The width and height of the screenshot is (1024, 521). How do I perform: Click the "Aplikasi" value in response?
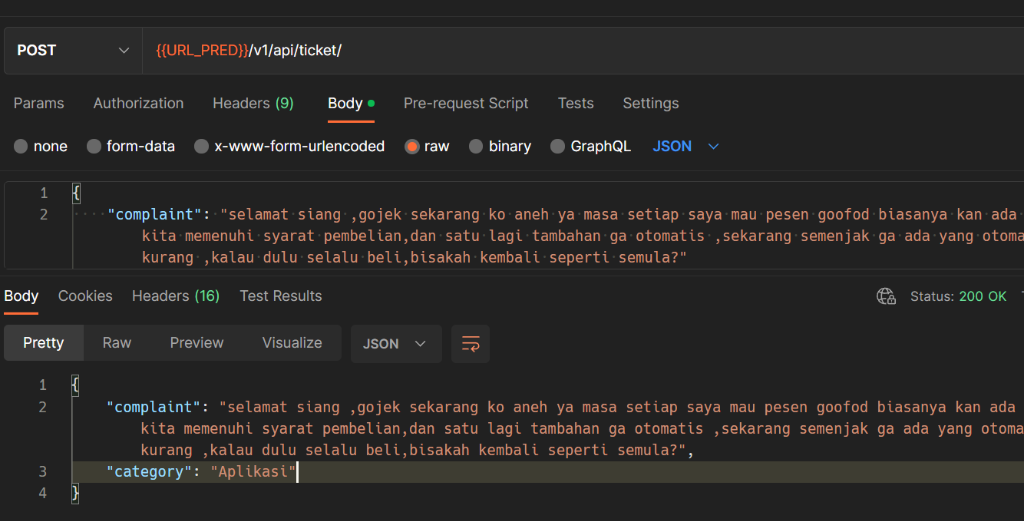pyautogui.click(x=253, y=471)
